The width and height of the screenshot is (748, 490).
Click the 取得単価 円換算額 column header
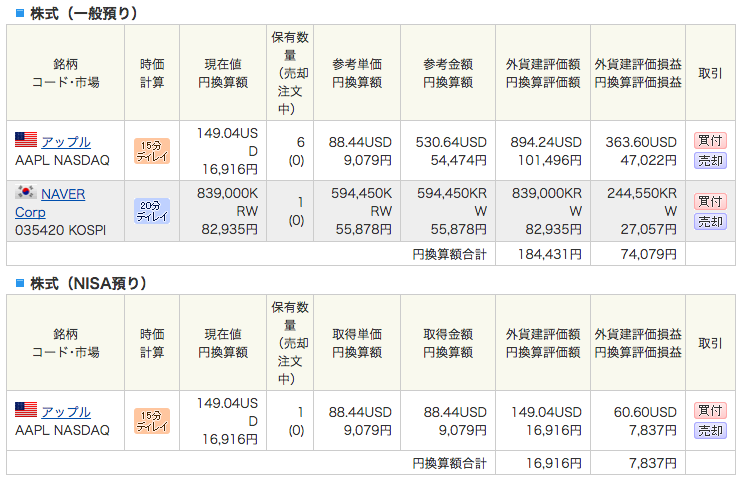coord(357,343)
